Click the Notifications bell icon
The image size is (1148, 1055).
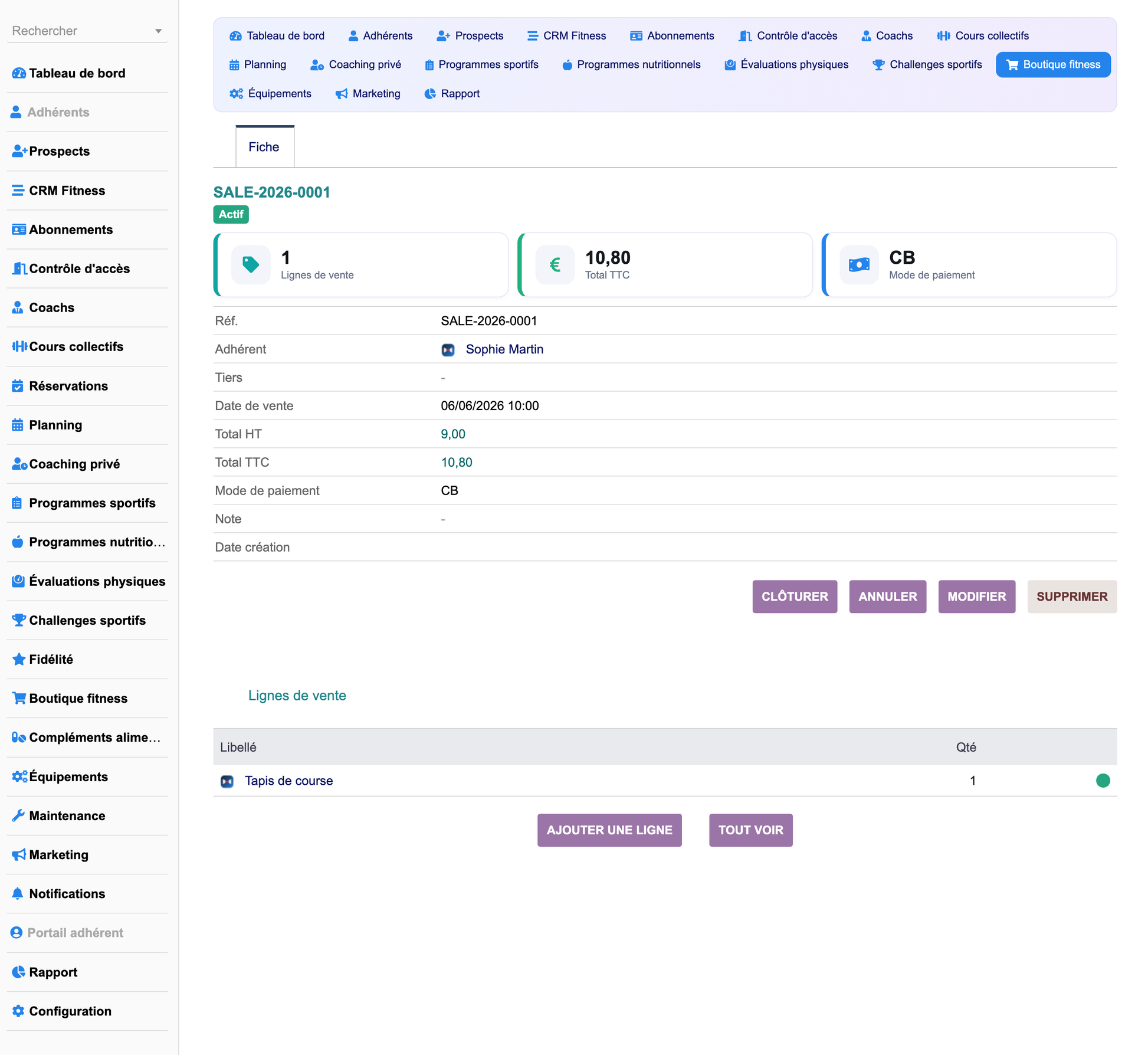(x=18, y=893)
